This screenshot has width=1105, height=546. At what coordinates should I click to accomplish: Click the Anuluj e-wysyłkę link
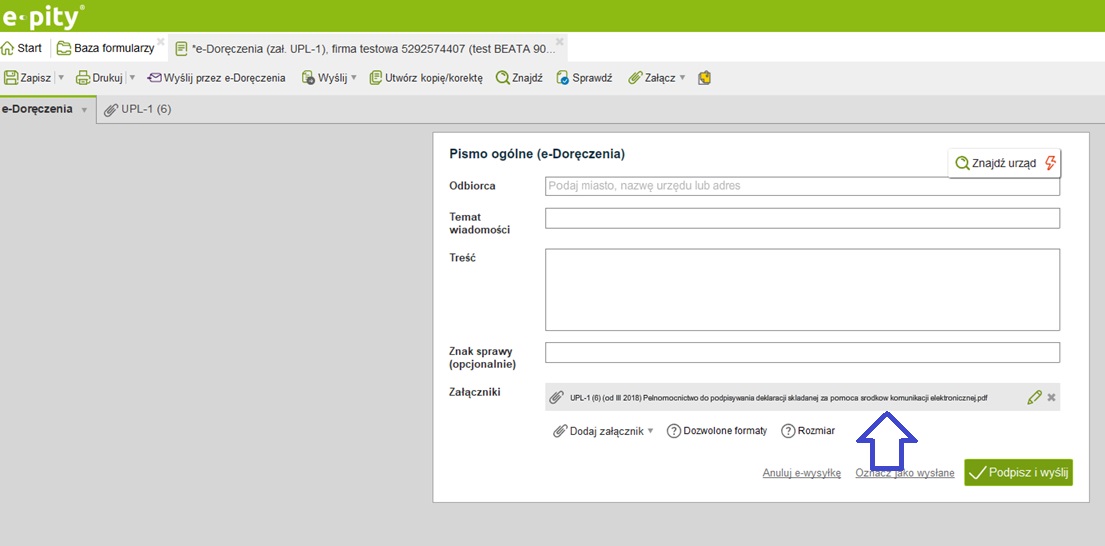tap(801, 473)
